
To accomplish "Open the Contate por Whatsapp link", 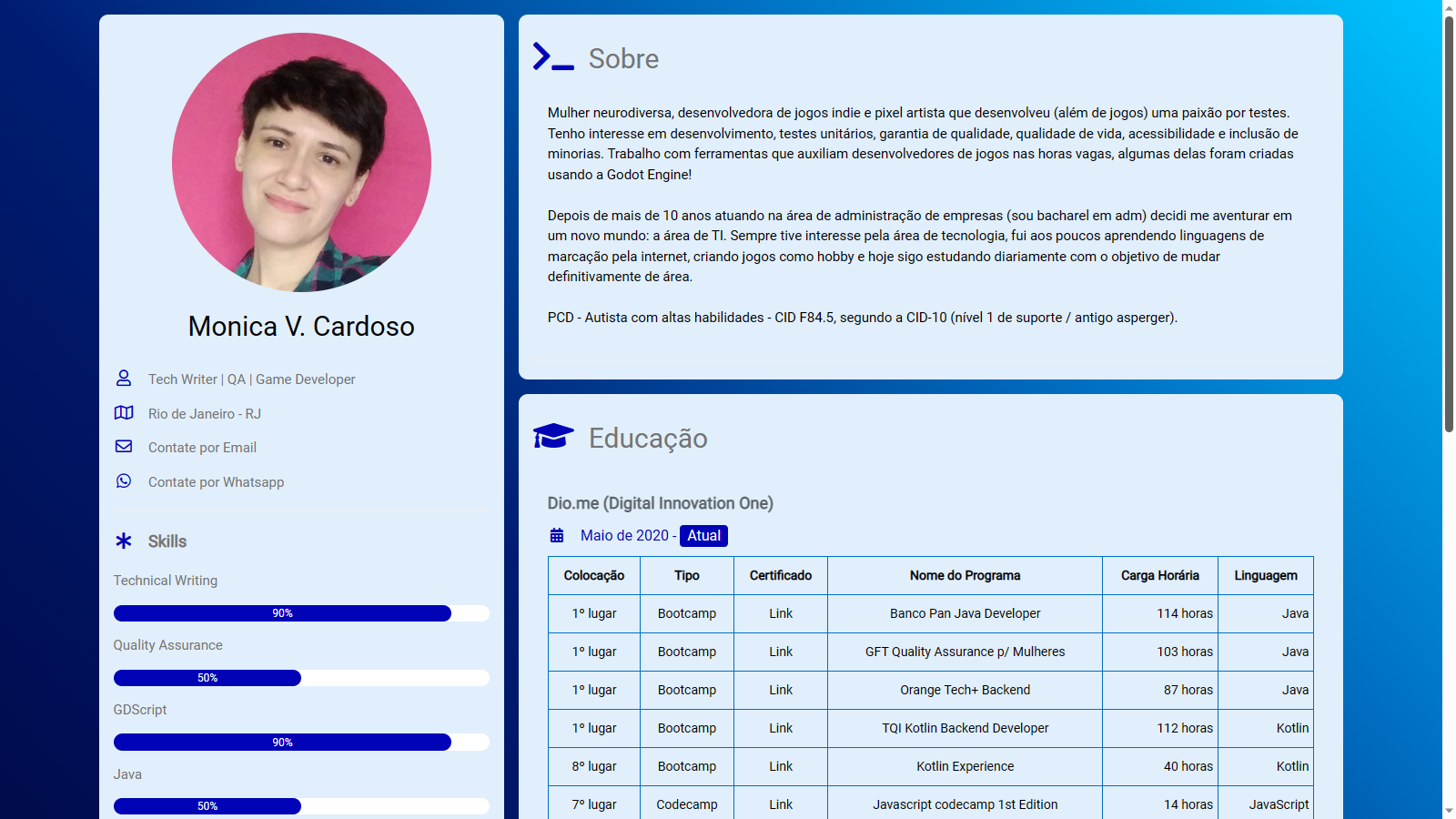I will pos(216,482).
